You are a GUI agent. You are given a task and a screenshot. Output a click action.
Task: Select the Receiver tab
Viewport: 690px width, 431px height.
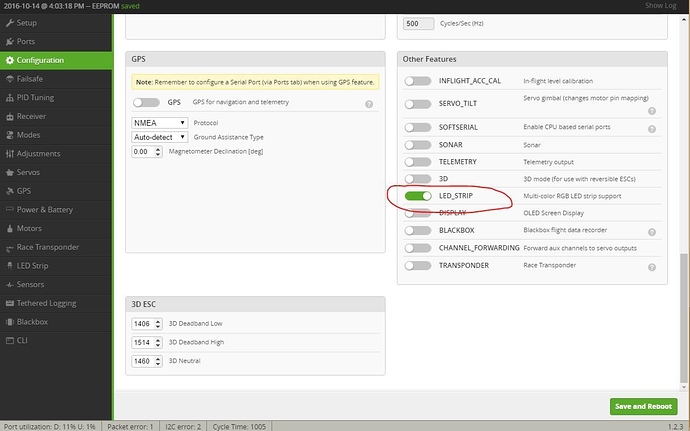pos(56,117)
